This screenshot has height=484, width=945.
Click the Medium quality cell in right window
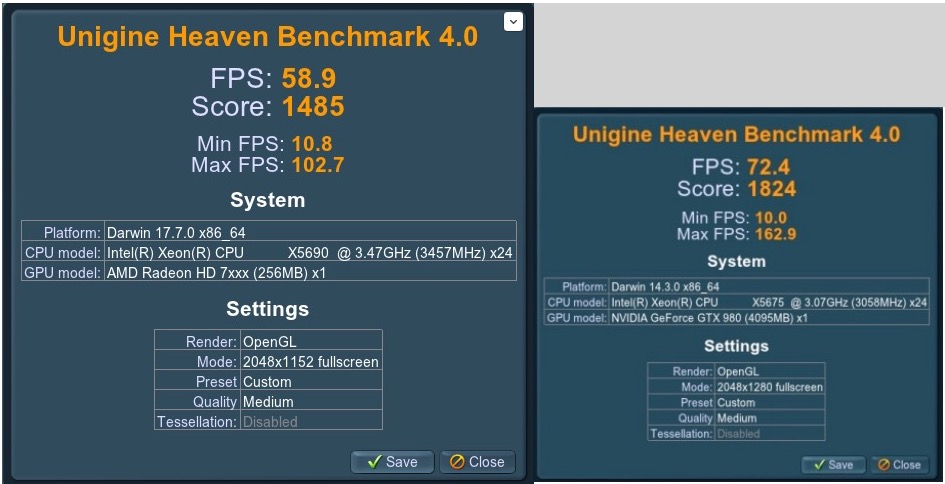[770, 418]
